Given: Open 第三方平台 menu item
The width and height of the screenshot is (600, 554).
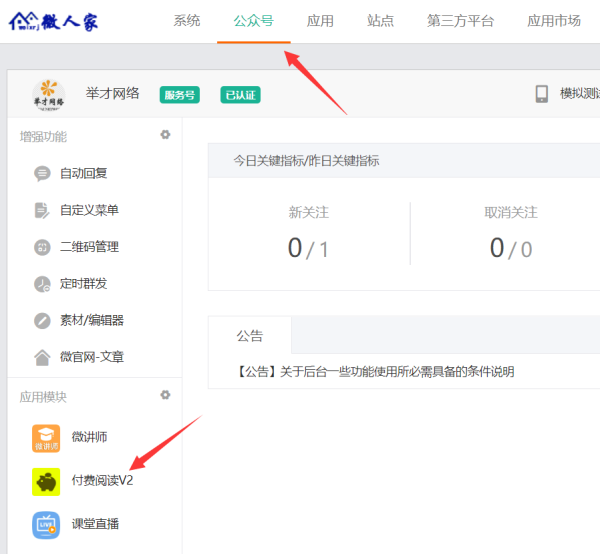Looking at the screenshot, I should point(460,21).
